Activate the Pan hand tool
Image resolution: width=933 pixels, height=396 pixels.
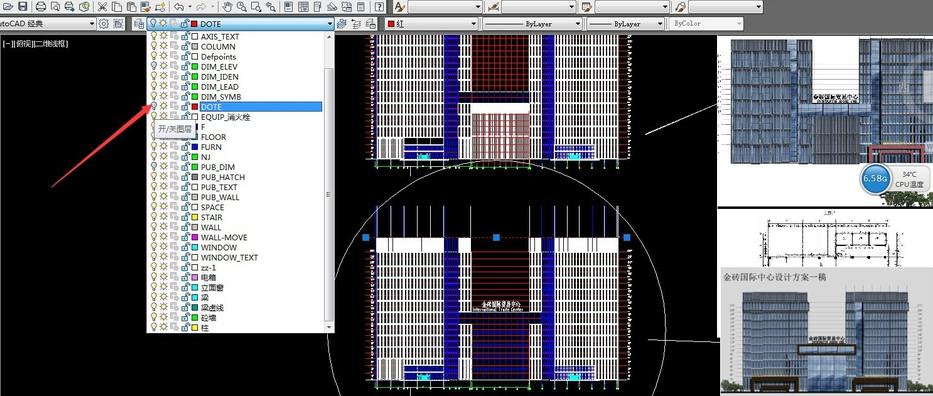227,7
